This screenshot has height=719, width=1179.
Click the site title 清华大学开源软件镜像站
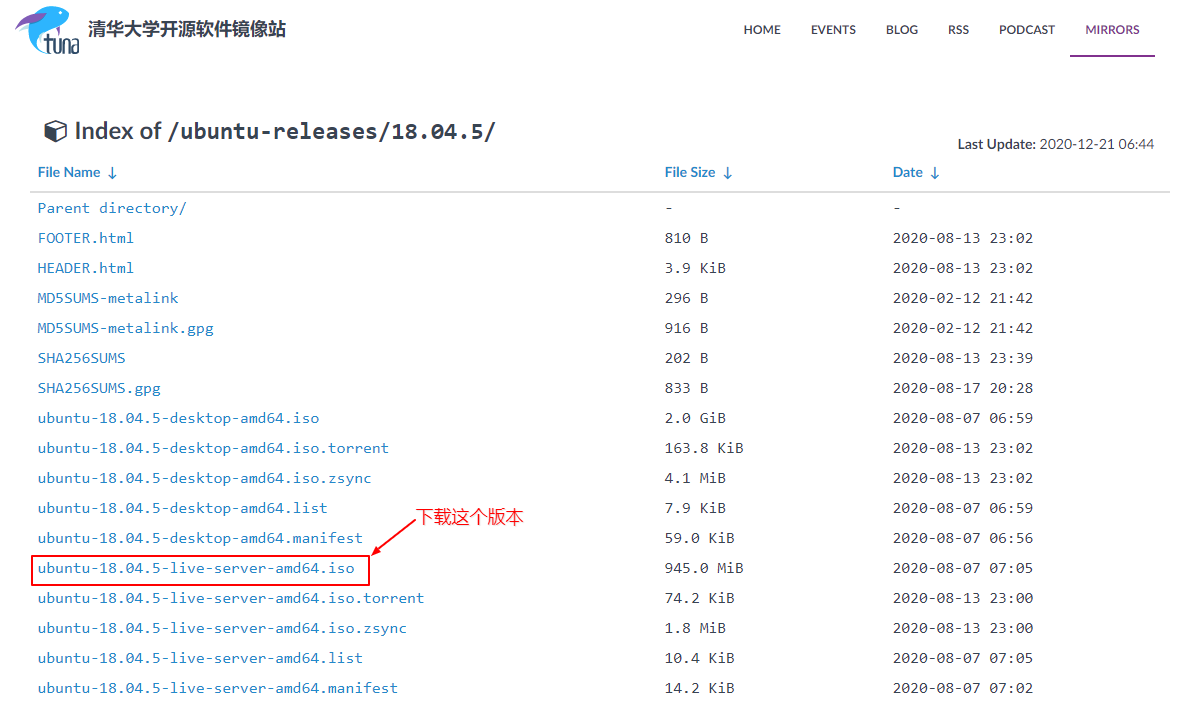point(186,29)
